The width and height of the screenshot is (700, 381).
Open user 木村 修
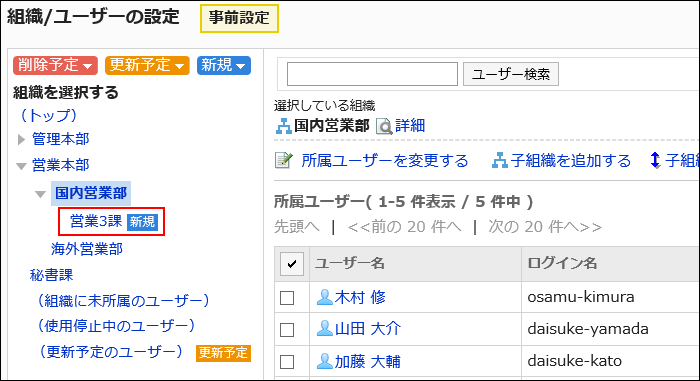360,297
